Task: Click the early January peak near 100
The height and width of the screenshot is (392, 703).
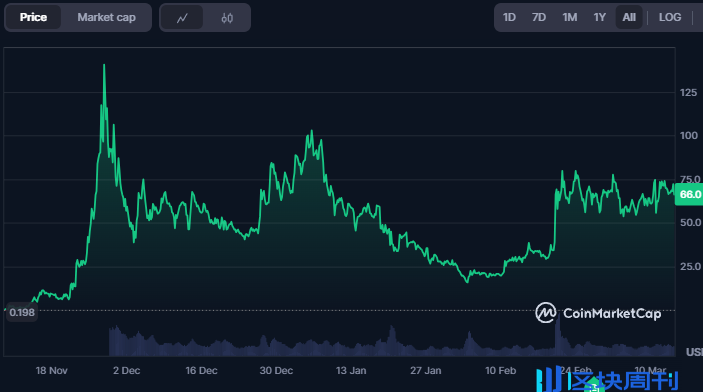Action: tap(311, 132)
